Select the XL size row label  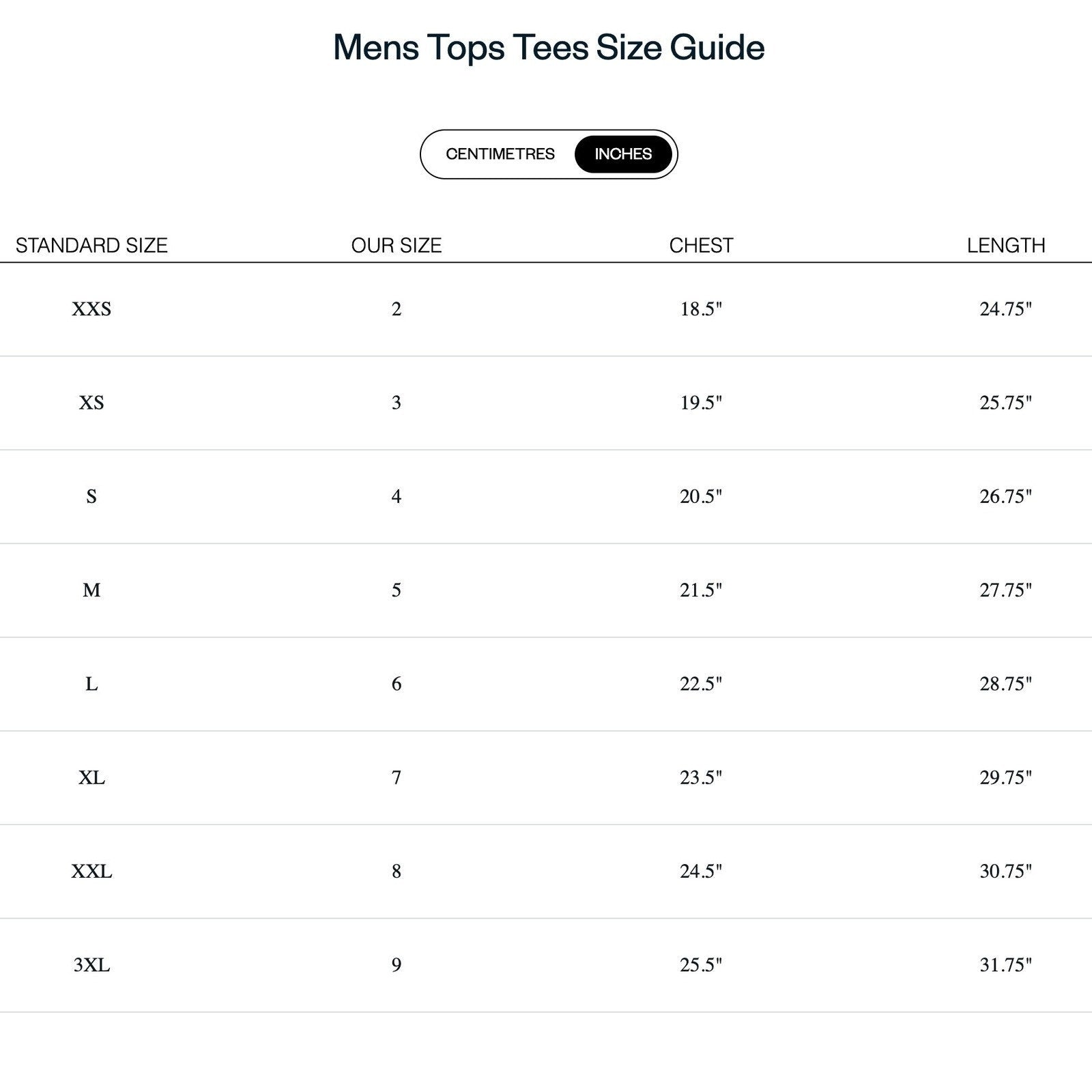[x=91, y=778]
